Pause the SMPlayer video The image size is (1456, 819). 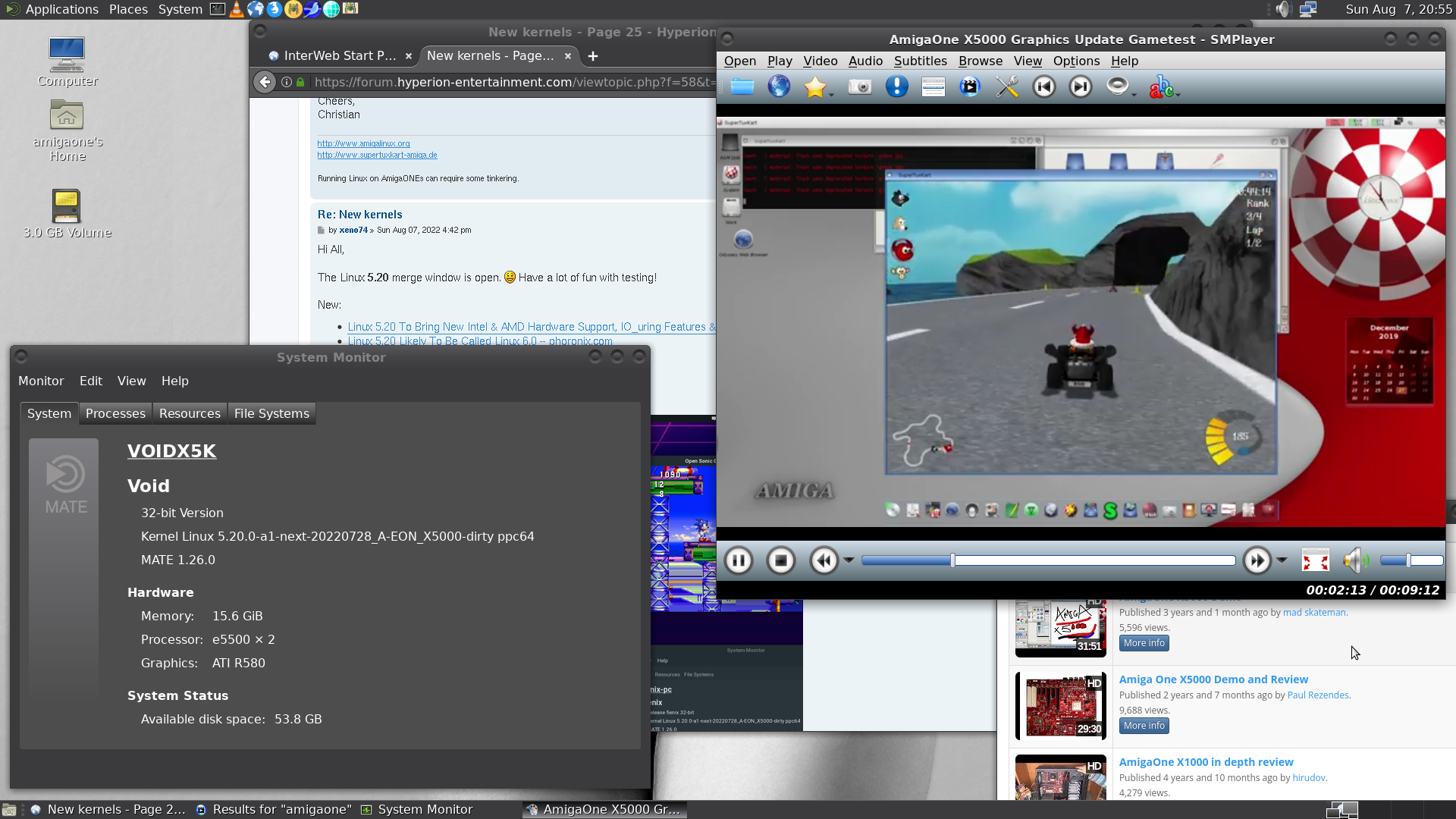pyautogui.click(x=739, y=560)
